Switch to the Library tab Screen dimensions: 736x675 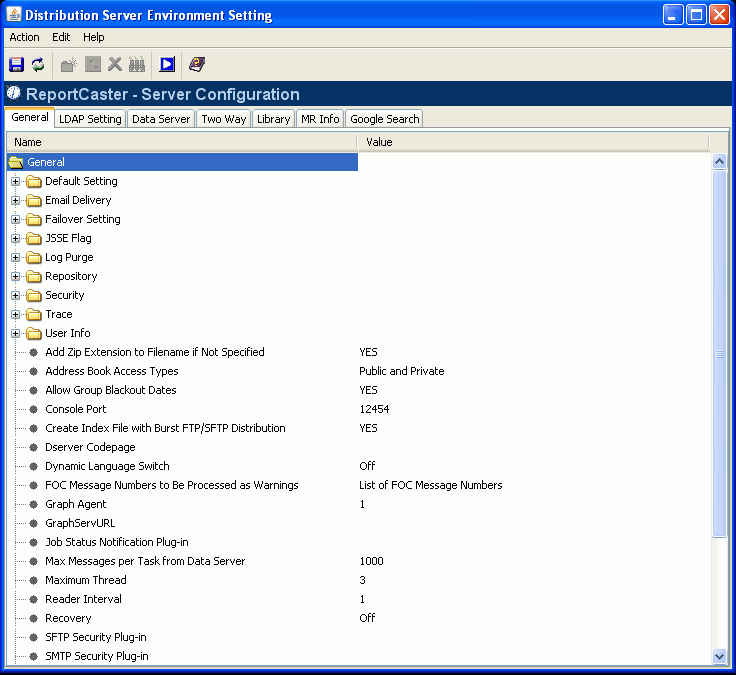click(x=274, y=119)
